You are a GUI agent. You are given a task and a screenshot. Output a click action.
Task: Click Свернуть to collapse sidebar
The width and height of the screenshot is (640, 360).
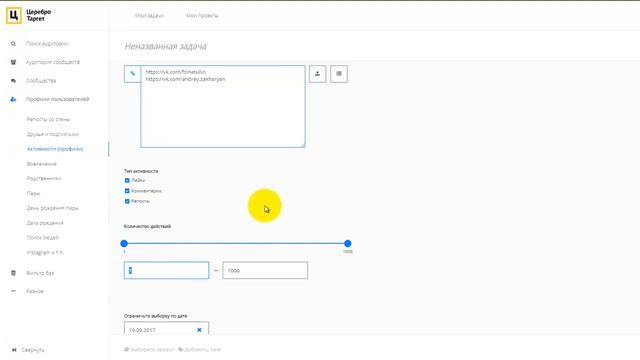(x=33, y=350)
